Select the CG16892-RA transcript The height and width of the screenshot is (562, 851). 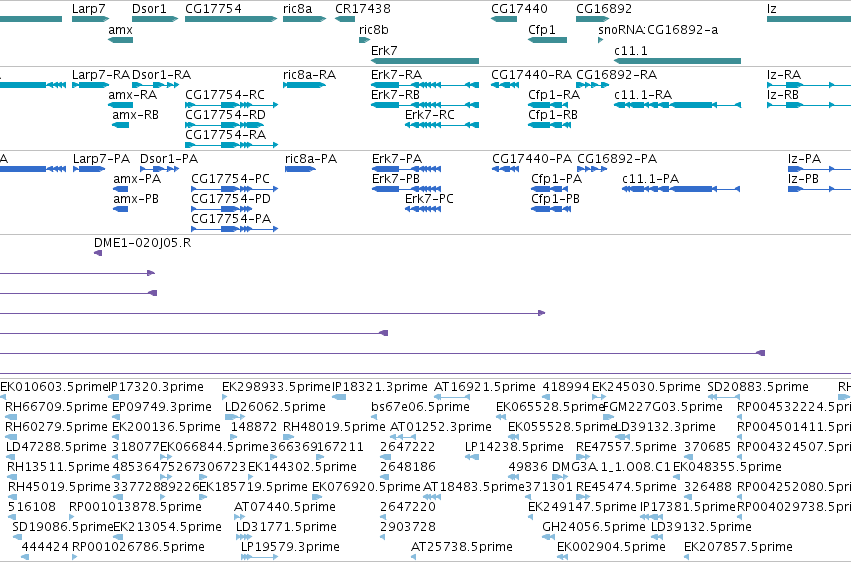(x=592, y=85)
